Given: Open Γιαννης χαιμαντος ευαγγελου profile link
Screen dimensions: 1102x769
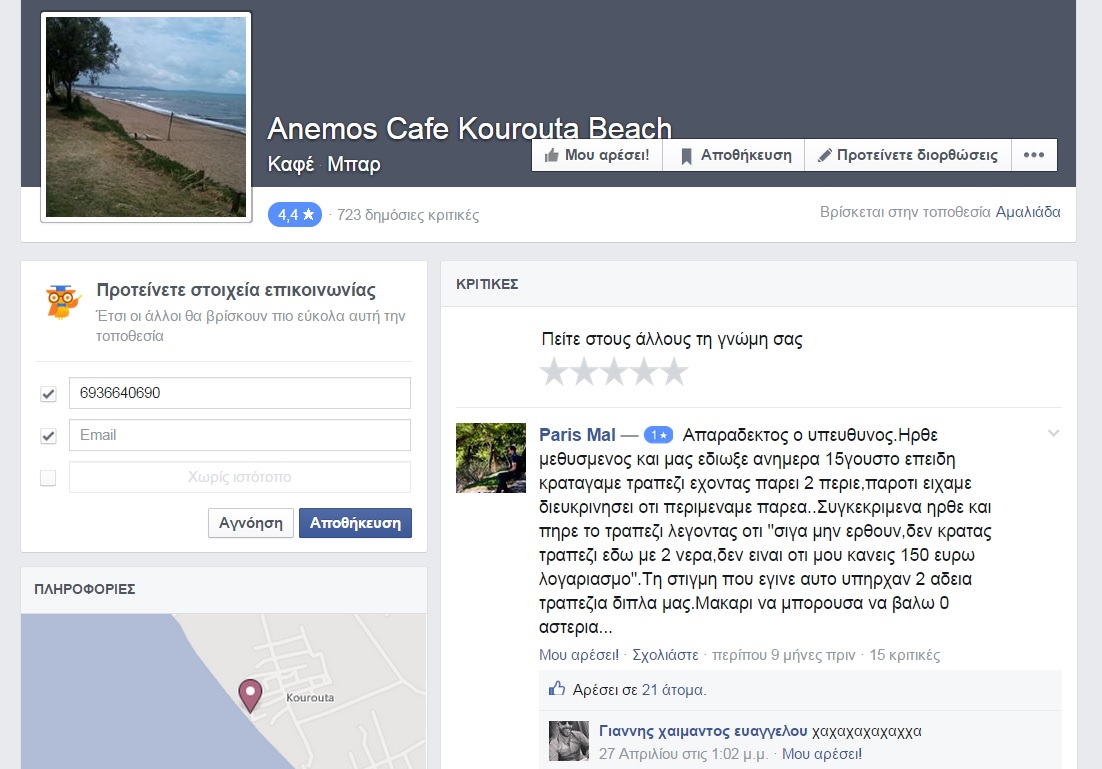Looking at the screenshot, I should (x=703, y=732).
